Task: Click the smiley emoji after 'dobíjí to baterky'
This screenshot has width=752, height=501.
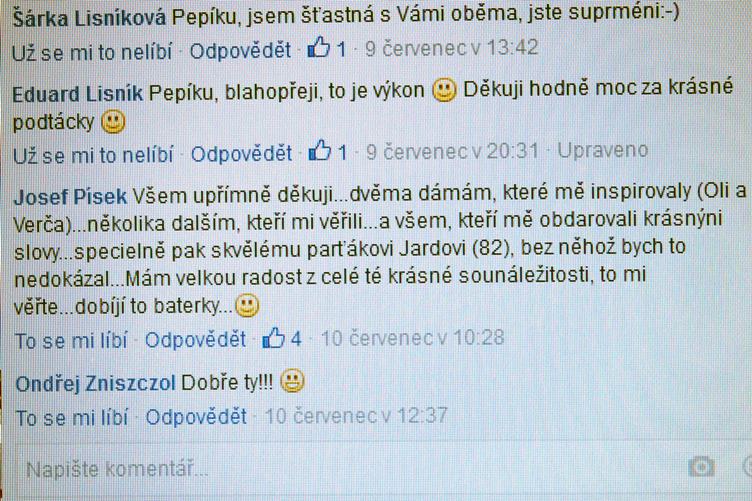Action: click(247, 305)
